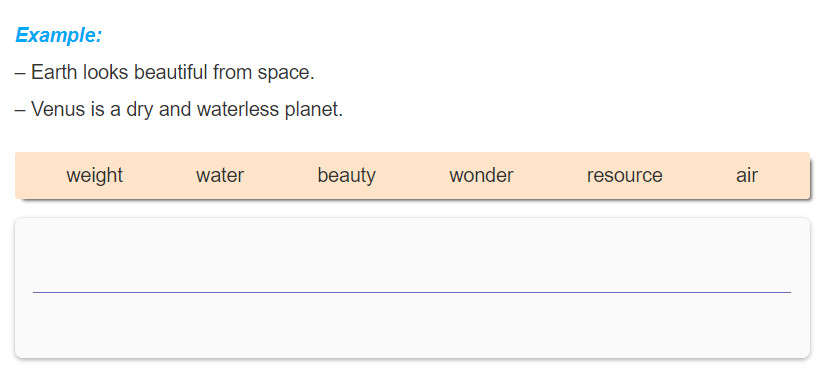Click the word "space." ending the first sentence
Viewport: 818px width, 378px height.
click(286, 72)
